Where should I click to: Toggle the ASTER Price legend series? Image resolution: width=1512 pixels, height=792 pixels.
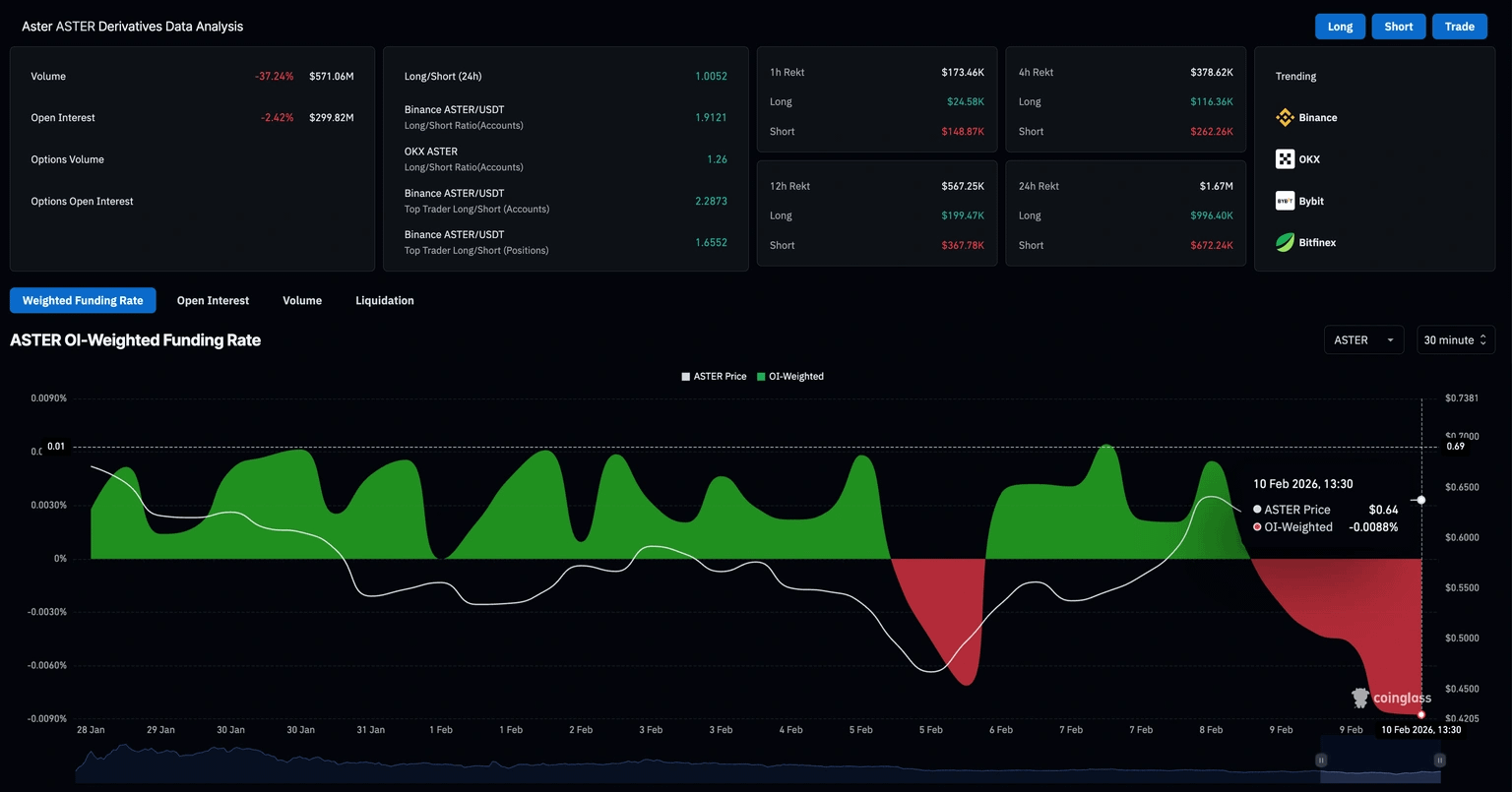click(720, 377)
